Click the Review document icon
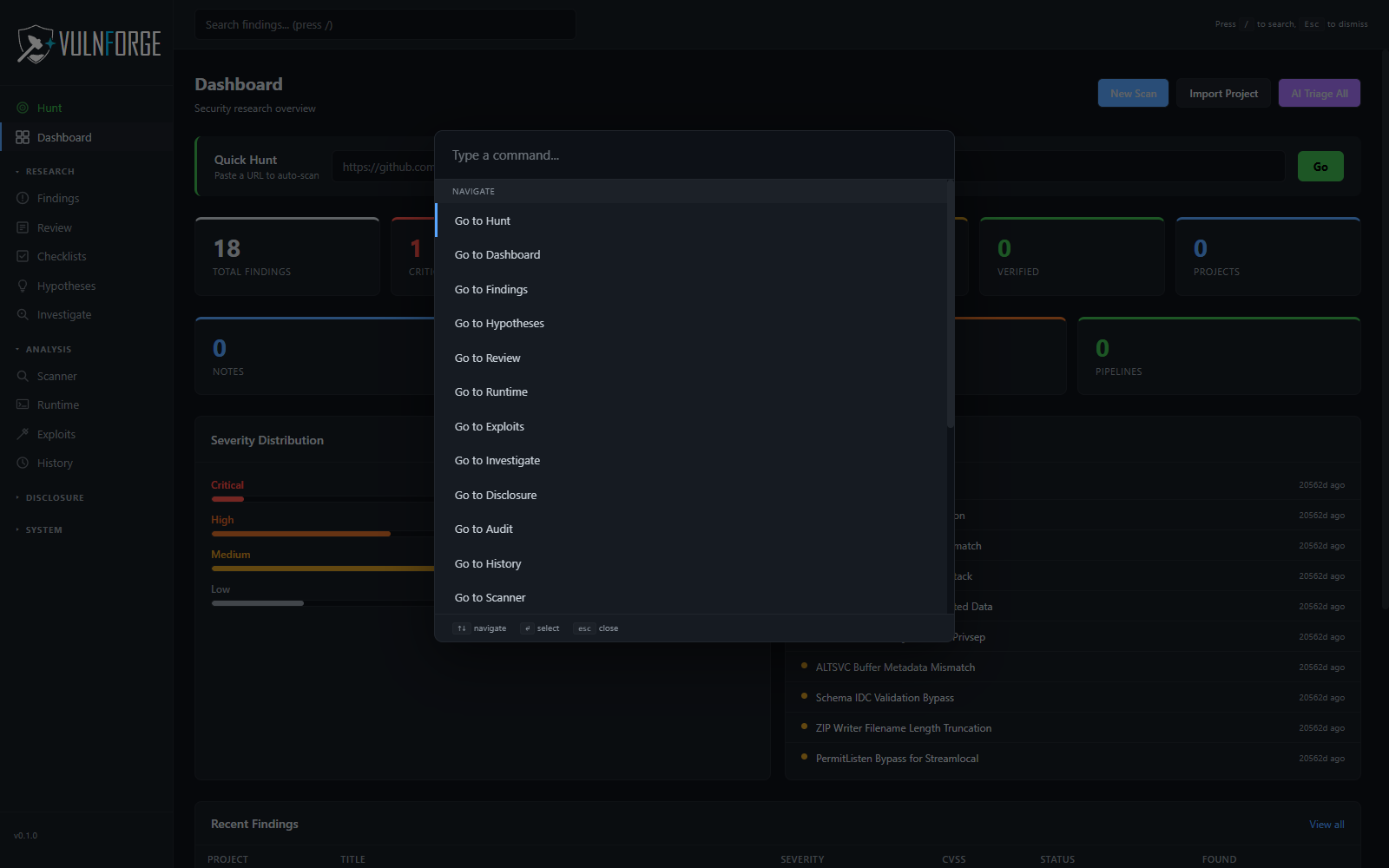Screen dimensions: 1389x868 click(x=23, y=227)
